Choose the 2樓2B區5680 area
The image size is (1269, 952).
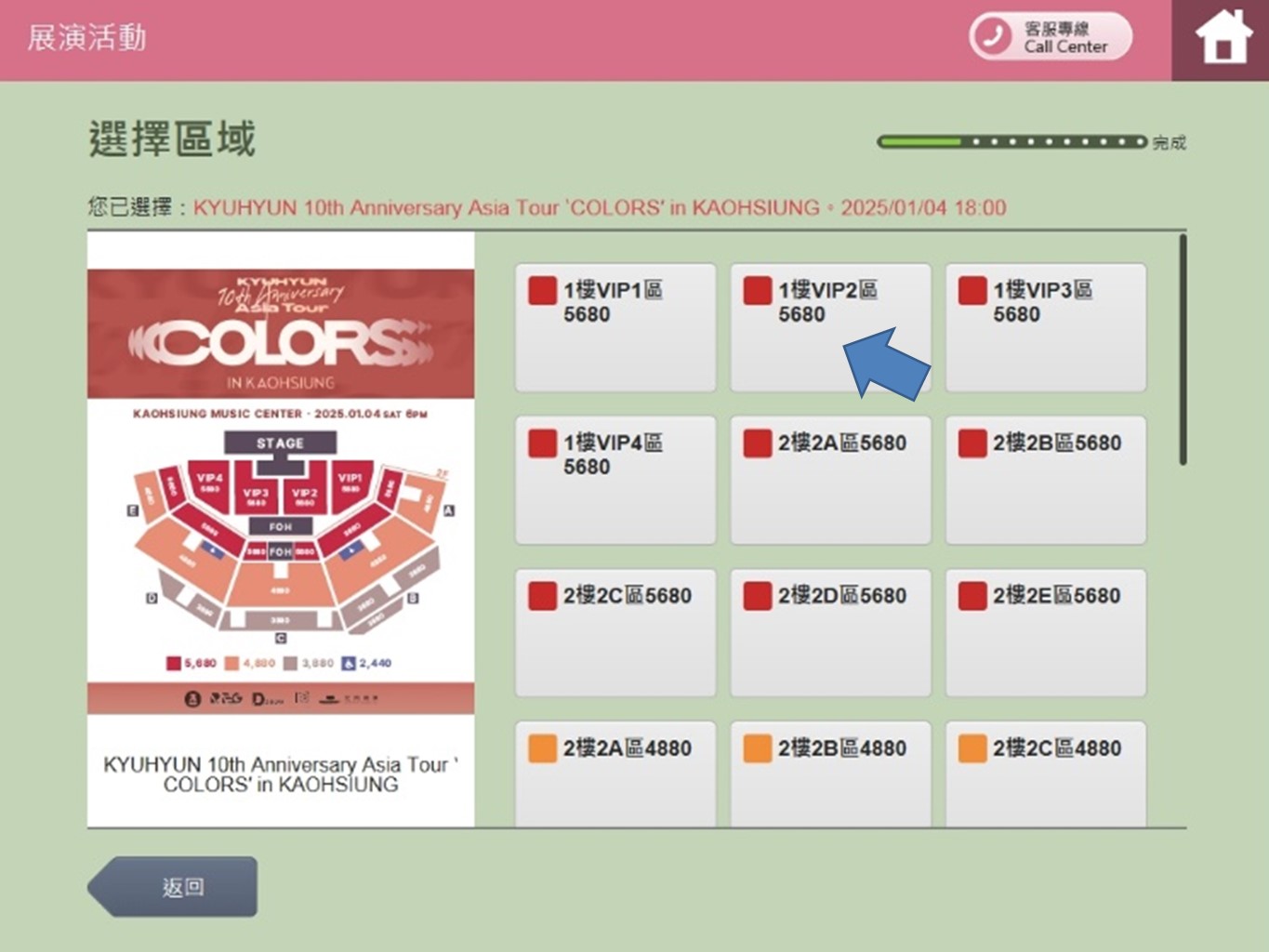[1046, 480]
